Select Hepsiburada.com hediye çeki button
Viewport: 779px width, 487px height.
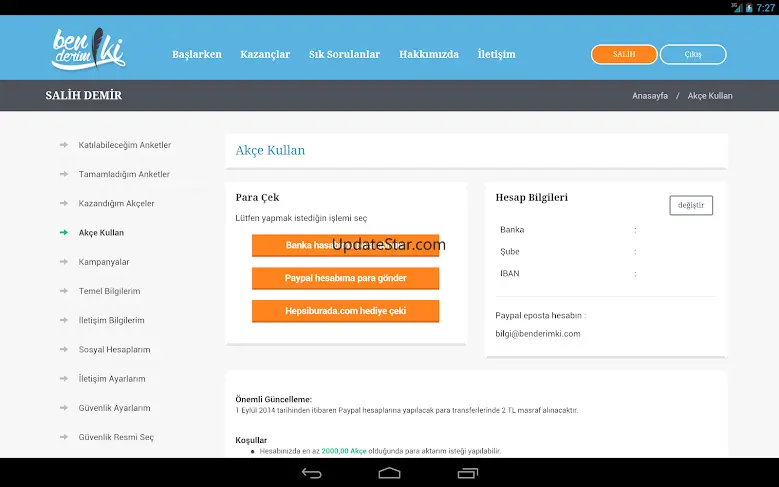pyautogui.click(x=345, y=311)
